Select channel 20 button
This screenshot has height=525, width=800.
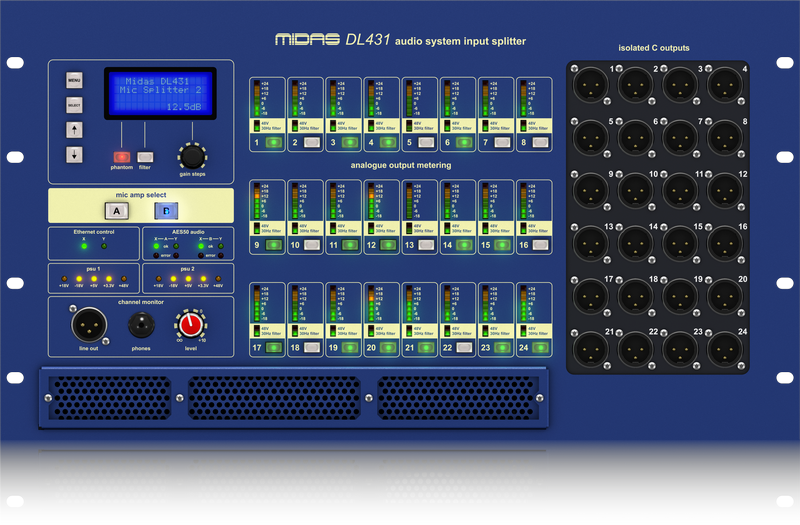pos(388,347)
